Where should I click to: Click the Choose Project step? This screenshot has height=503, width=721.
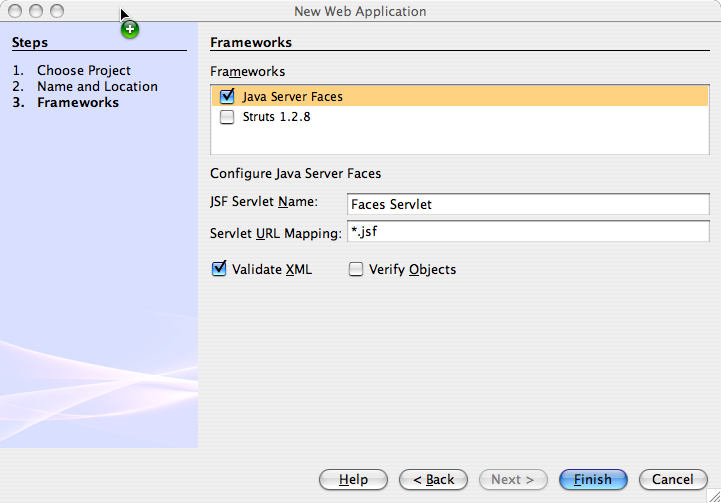84,71
